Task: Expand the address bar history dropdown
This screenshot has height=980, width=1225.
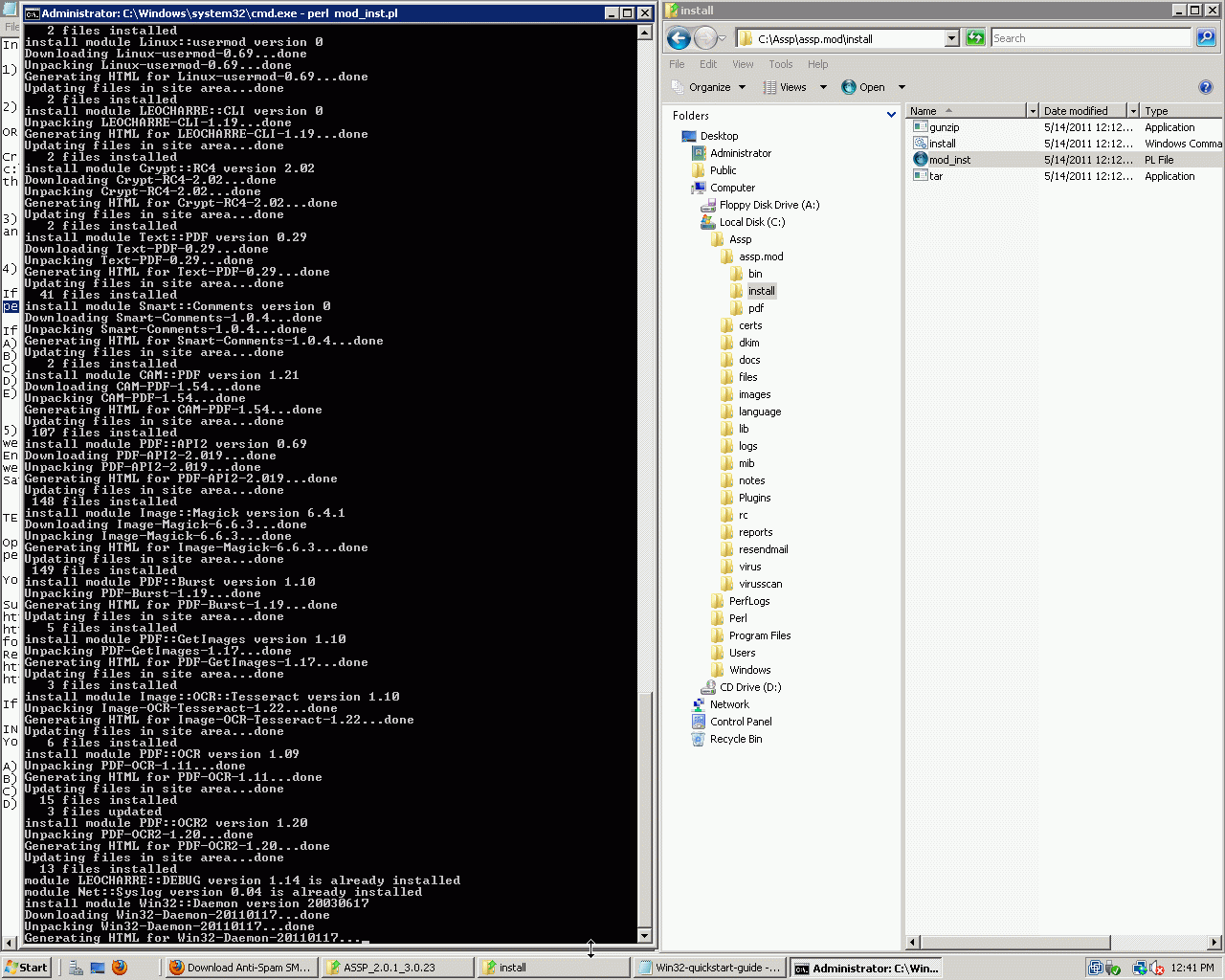Action: [951, 38]
